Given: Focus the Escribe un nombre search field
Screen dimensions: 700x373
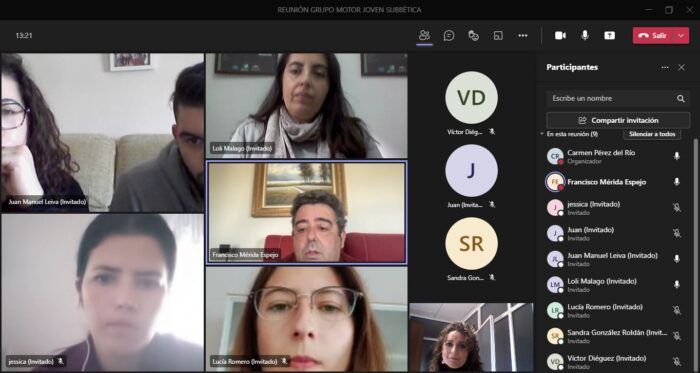Looking at the screenshot, I should [618, 99].
